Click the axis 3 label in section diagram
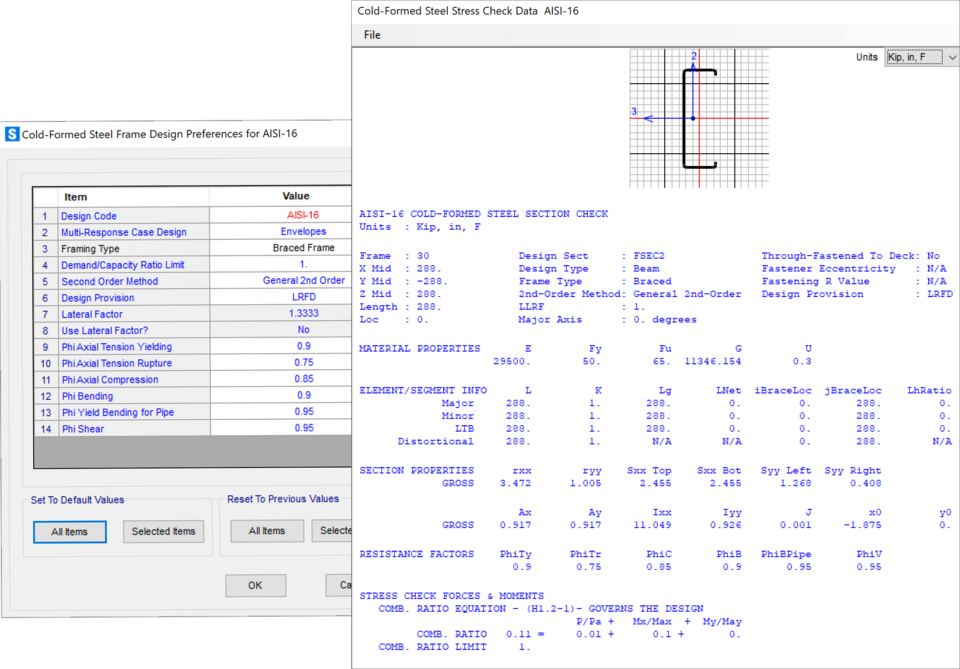This screenshot has height=669, width=960. (634, 111)
